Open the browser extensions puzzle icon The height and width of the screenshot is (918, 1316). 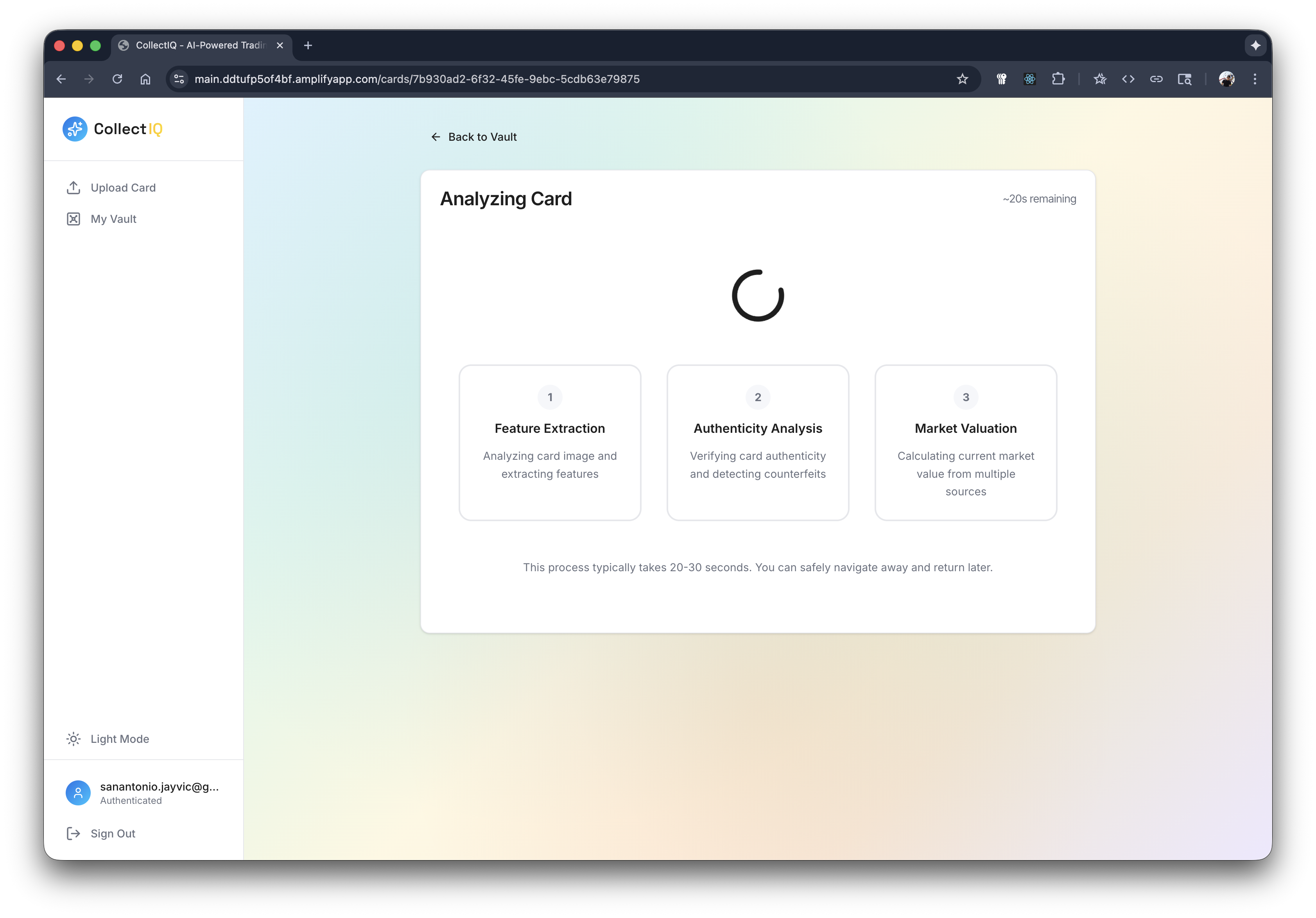click(1058, 79)
